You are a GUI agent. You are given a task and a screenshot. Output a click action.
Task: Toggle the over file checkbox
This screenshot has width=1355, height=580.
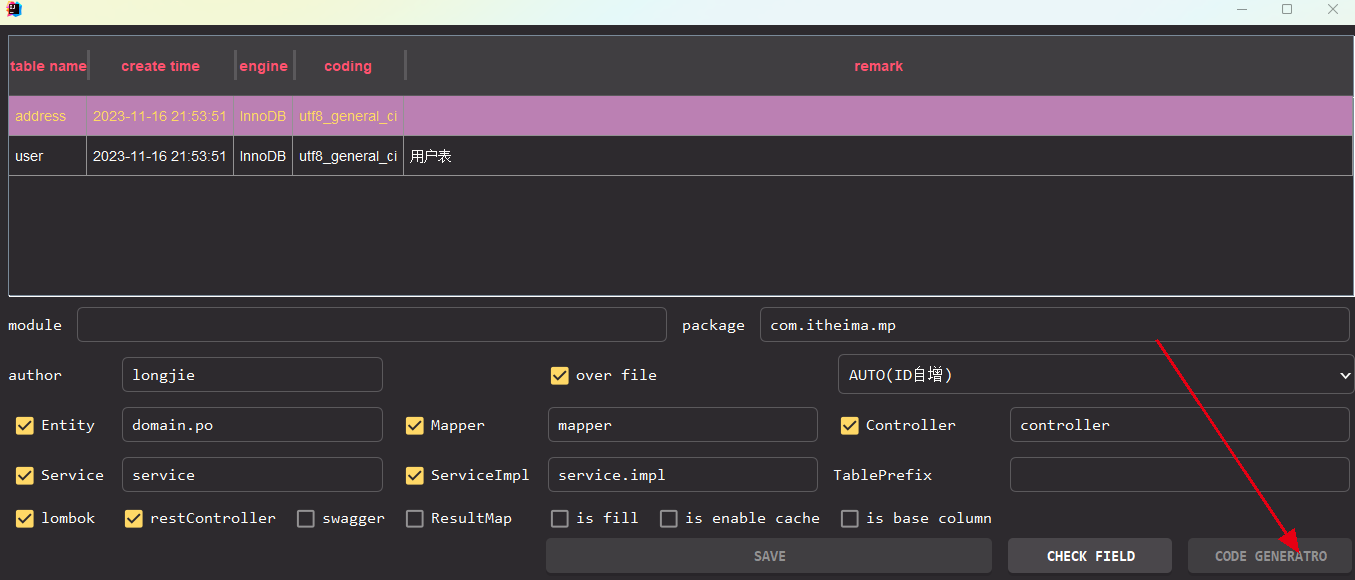(560, 376)
